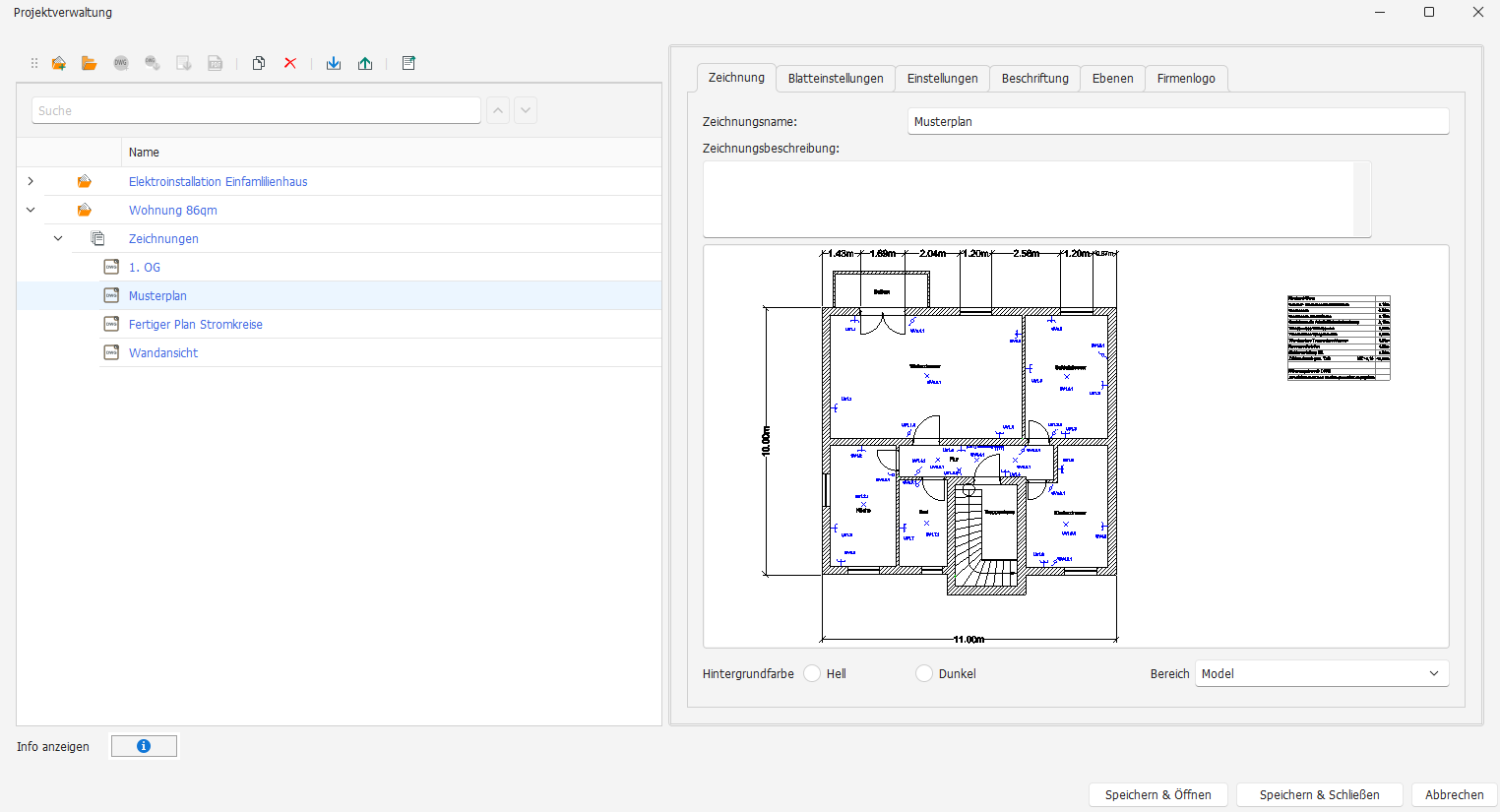Viewport: 1500px width, 812px height.
Task: Click Speichern & Öffnen button
Action: coord(1158,794)
